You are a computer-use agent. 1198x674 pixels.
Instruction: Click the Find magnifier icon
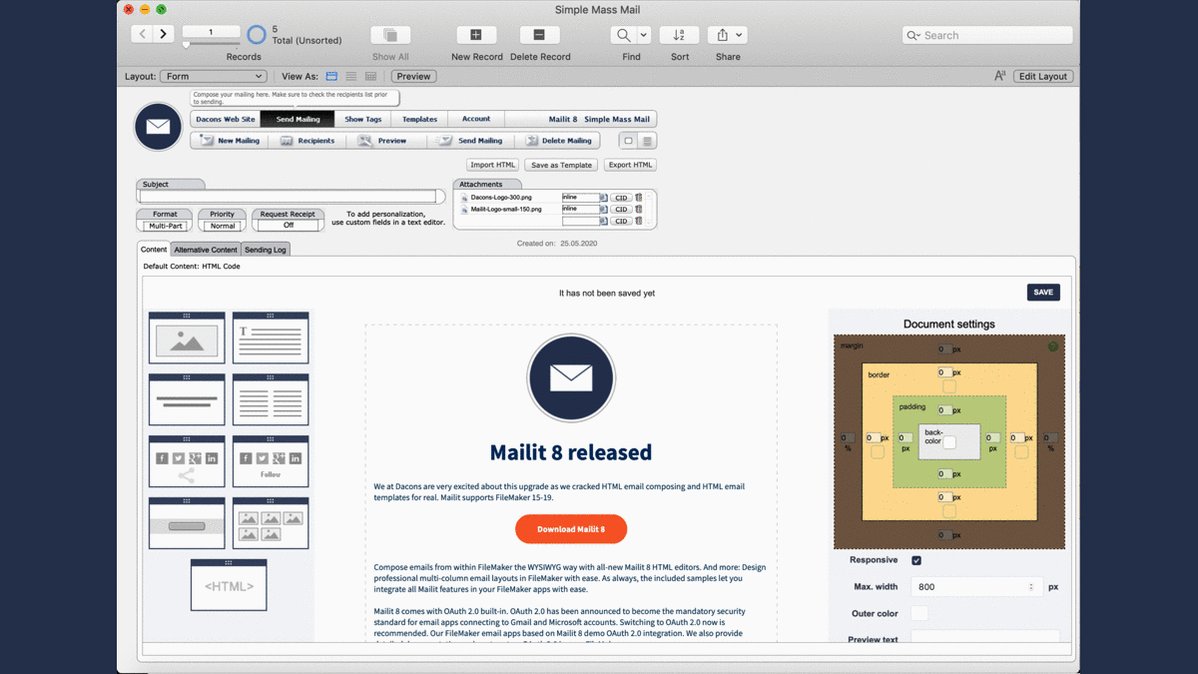(623, 35)
